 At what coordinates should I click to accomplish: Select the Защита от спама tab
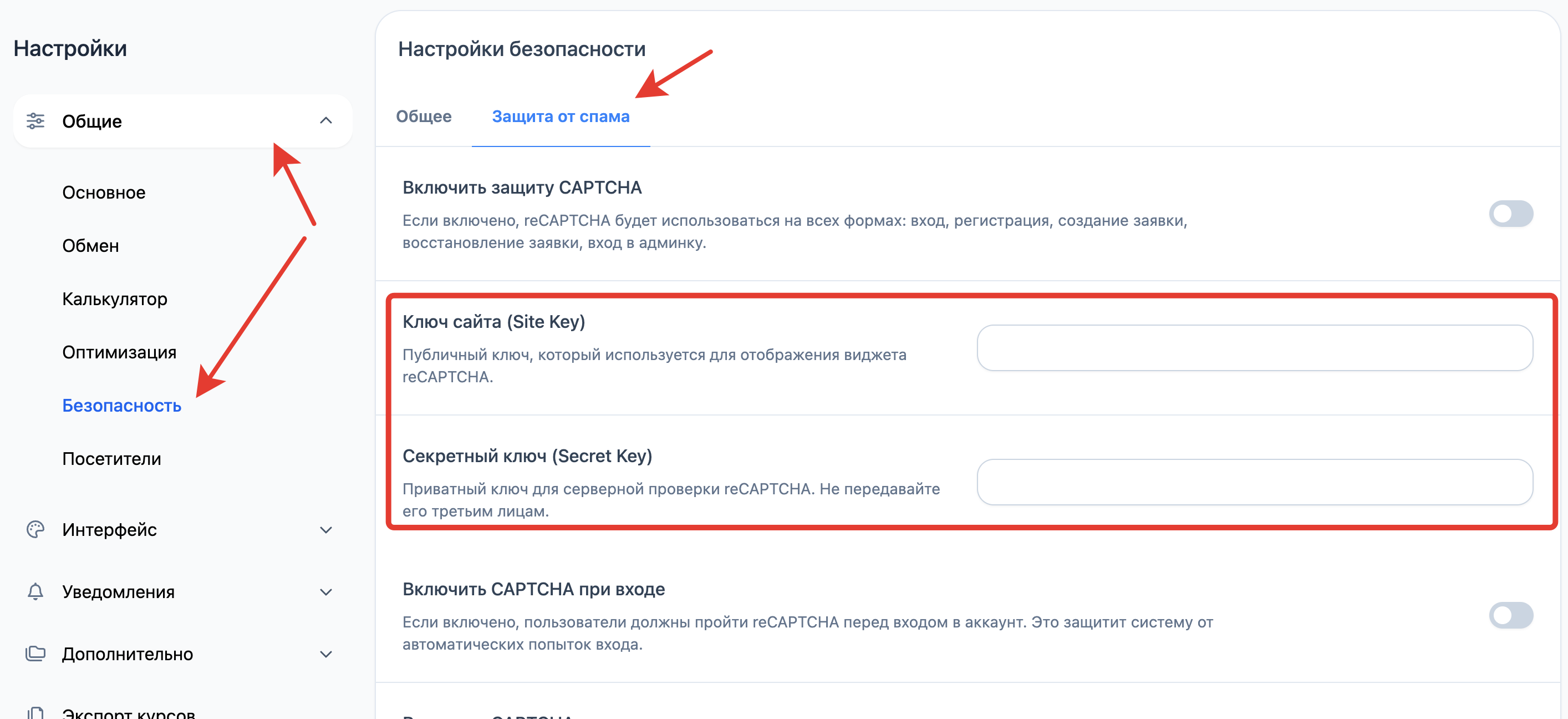click(x=561, y=117)
